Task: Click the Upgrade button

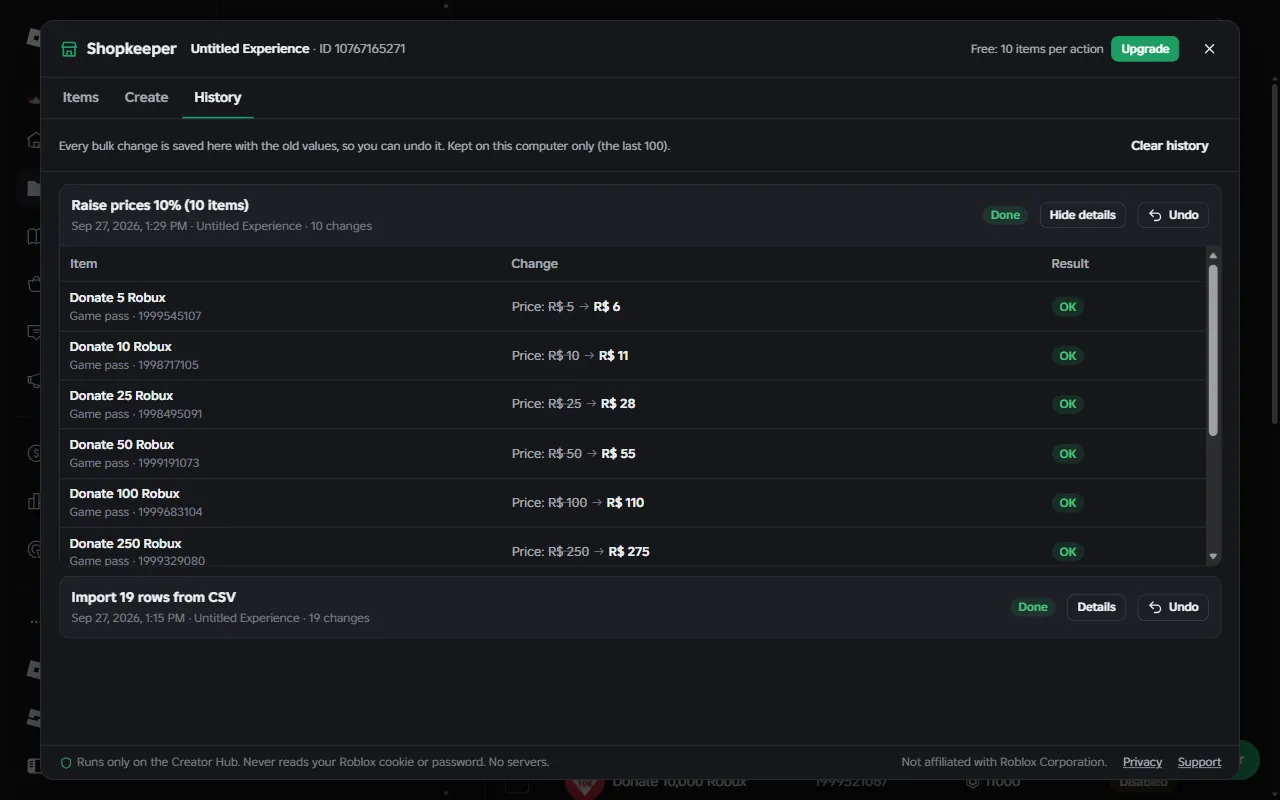Action: [1145, 49]
